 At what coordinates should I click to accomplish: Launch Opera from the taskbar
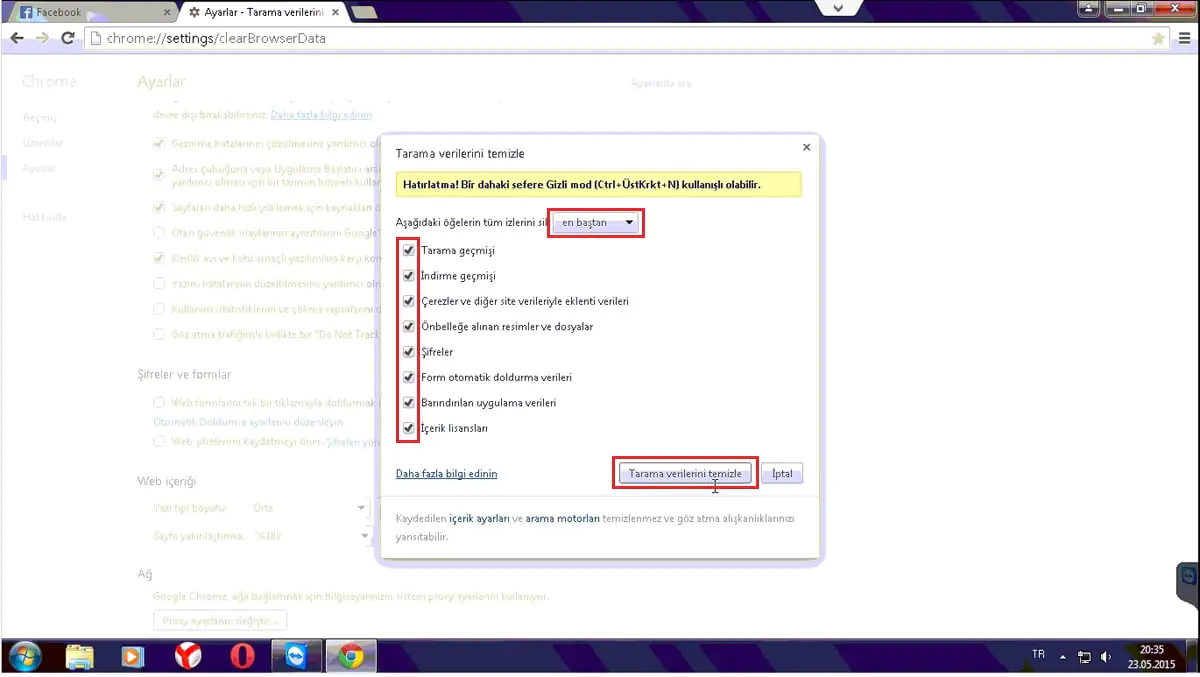click(x=242, y=657)
